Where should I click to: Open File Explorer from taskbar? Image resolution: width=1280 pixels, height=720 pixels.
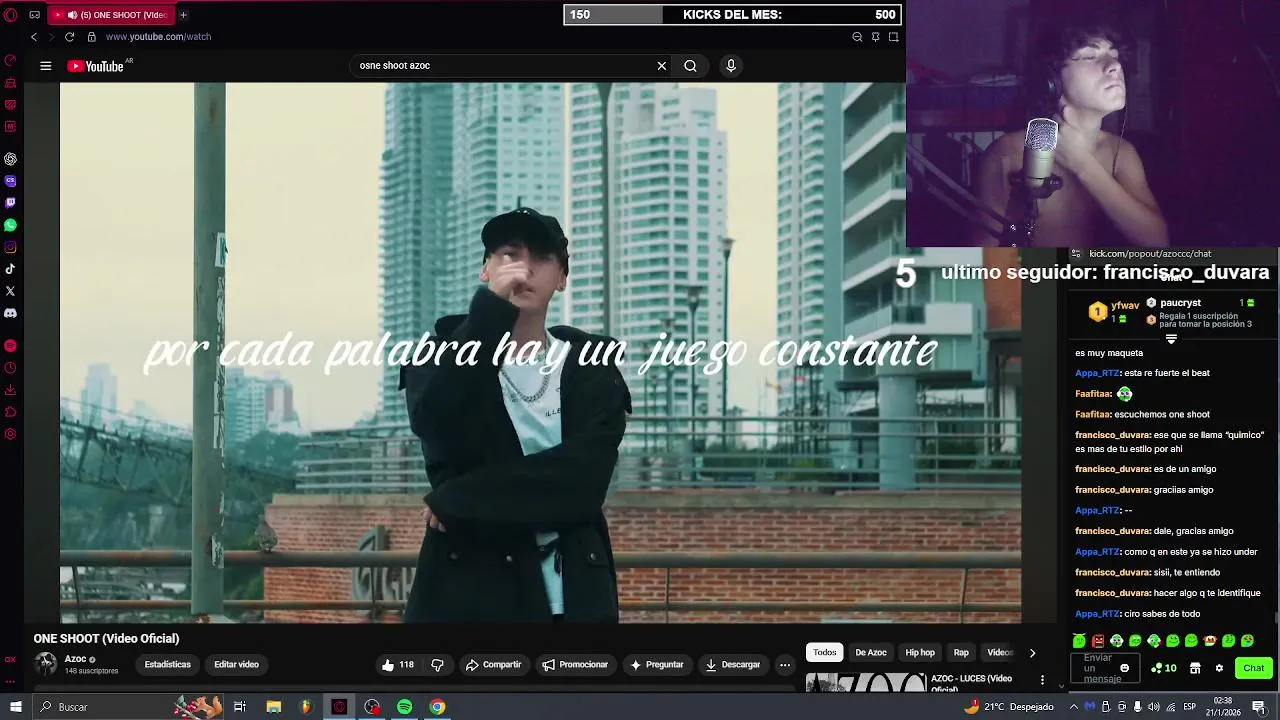pyautogui.click(x=273, y=707)
